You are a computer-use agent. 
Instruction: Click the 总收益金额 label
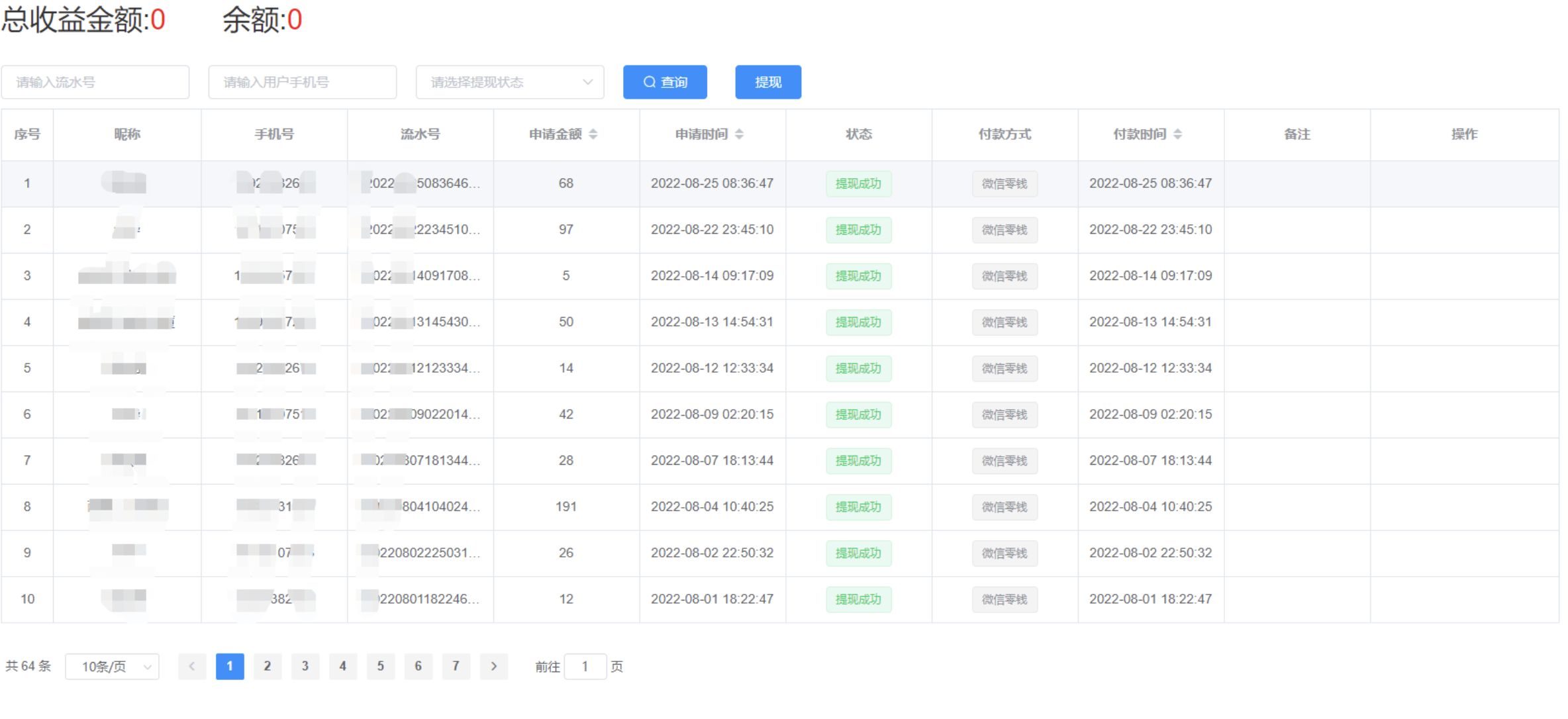75,20
